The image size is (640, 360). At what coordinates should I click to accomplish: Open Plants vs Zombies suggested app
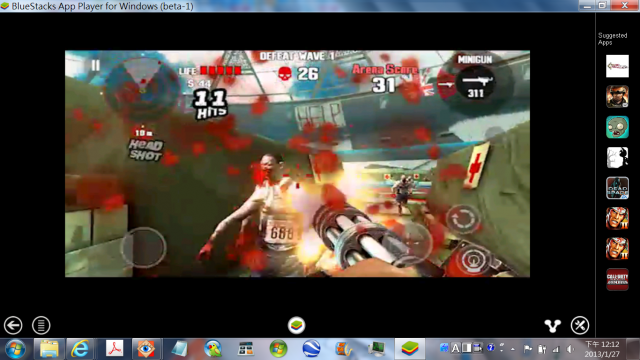click(617, 127)
